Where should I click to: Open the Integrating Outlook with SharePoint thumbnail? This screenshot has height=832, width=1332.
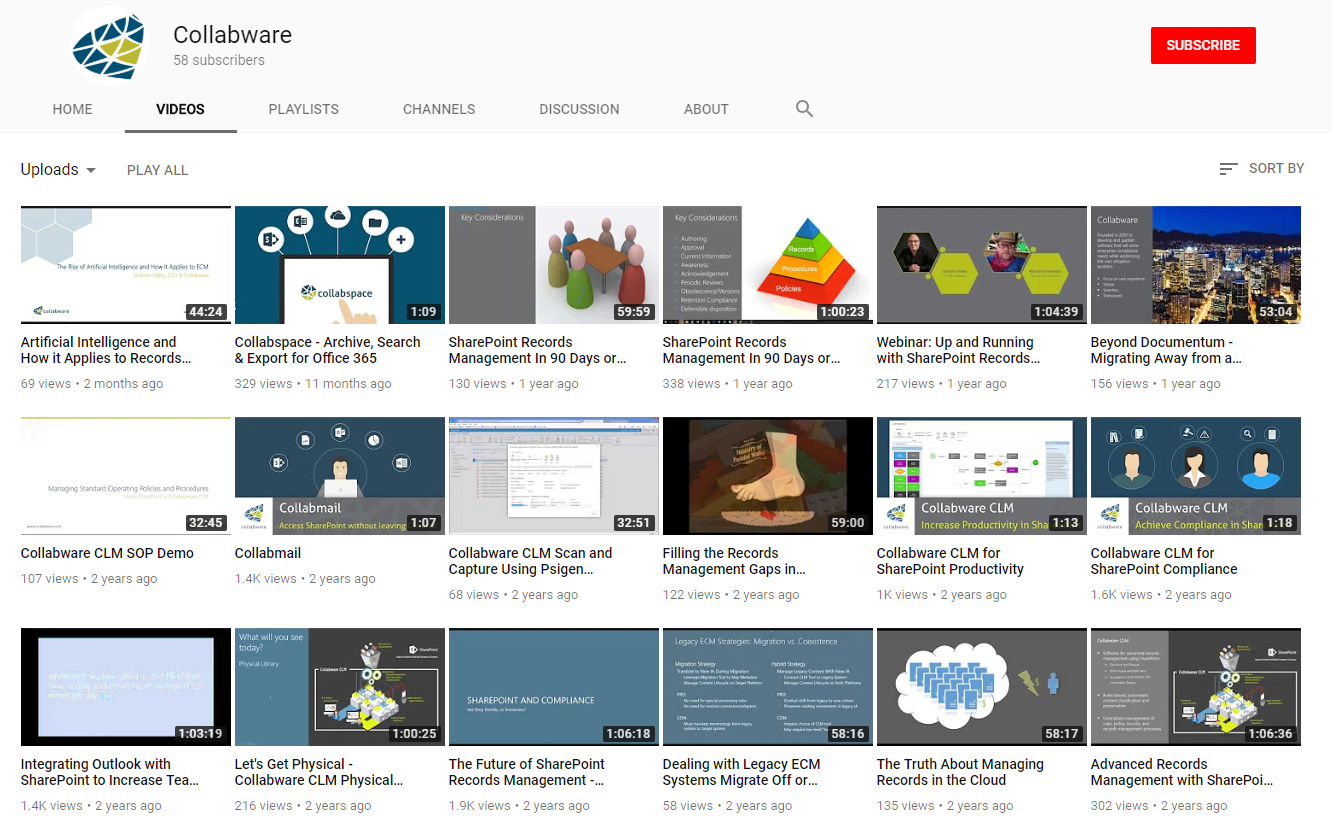[x=126, y=687]
